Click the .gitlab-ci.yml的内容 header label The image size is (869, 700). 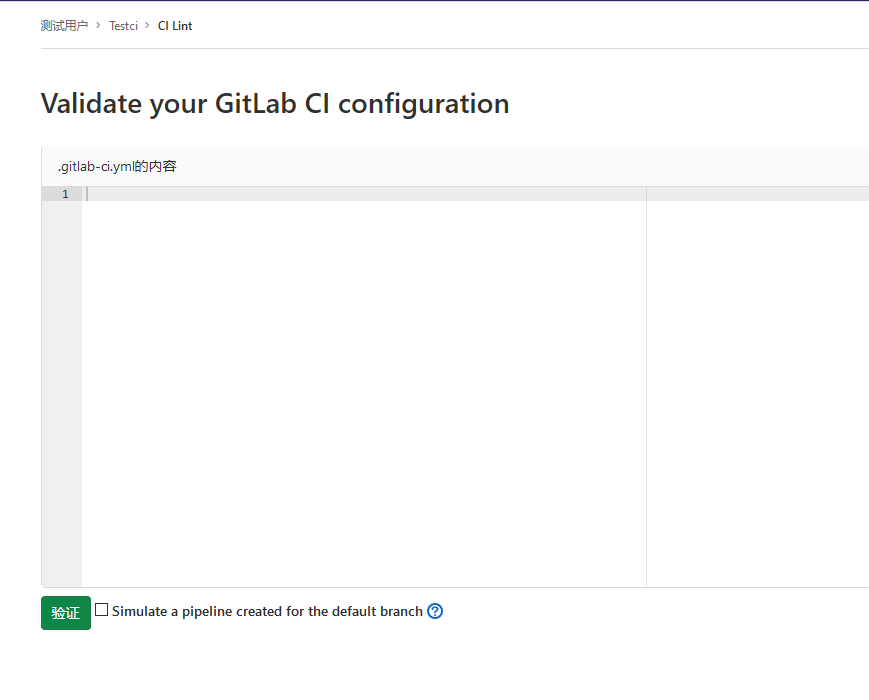[117, 166]
